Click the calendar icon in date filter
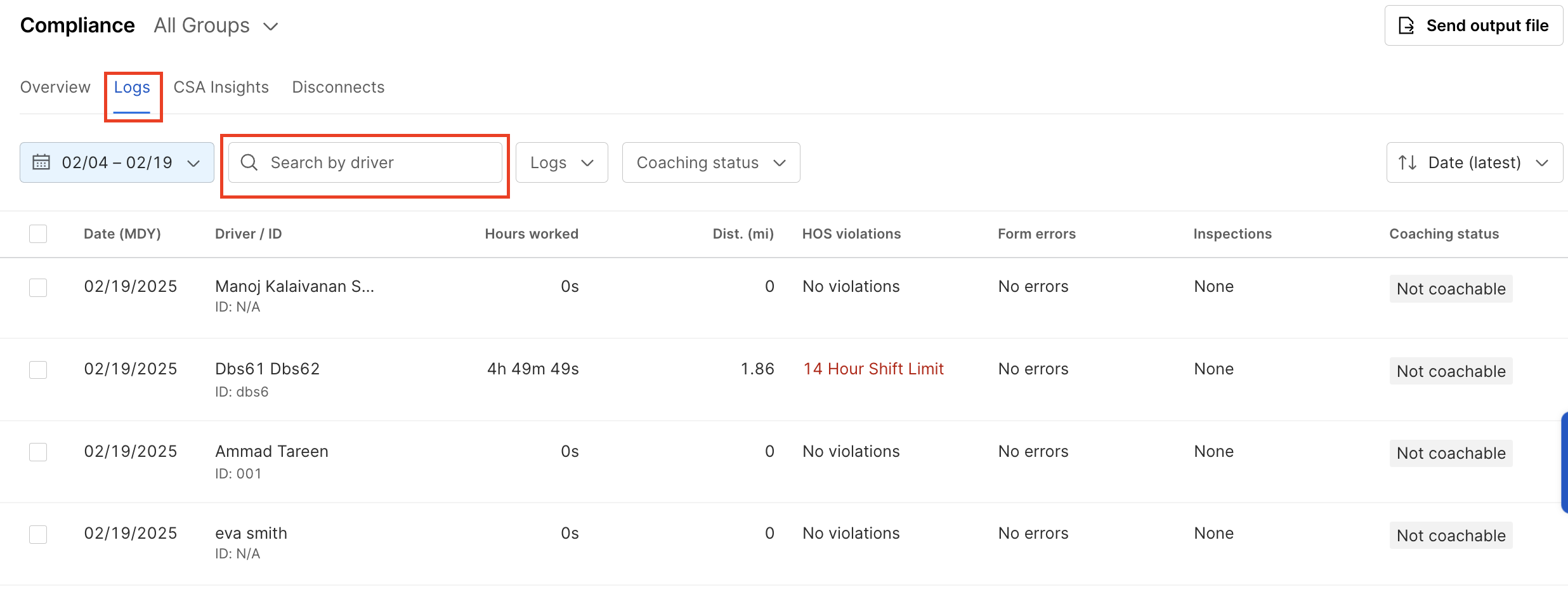 click(x=41, y=162)
